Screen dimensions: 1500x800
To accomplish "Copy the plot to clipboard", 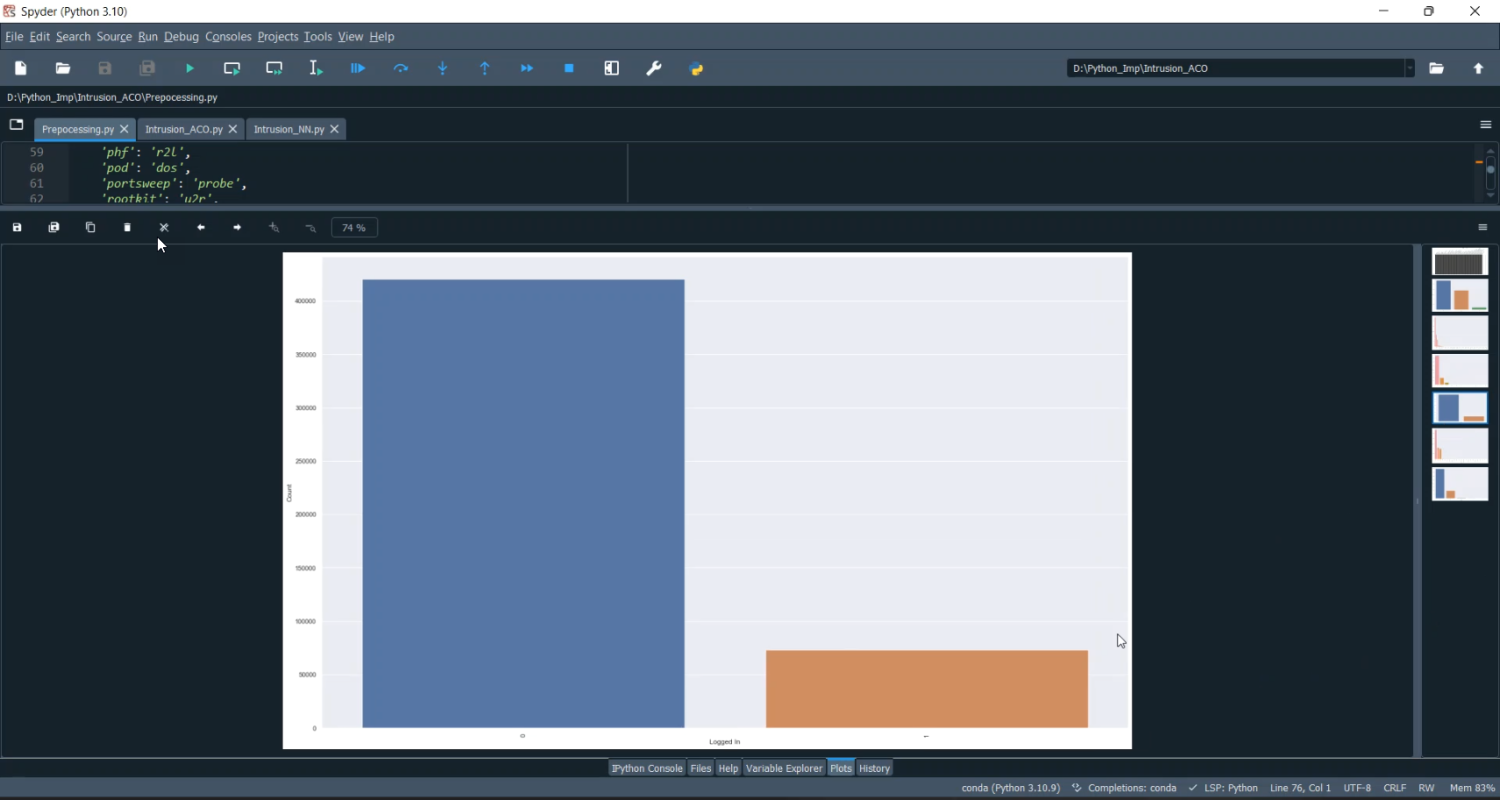I will click(91, 228).
